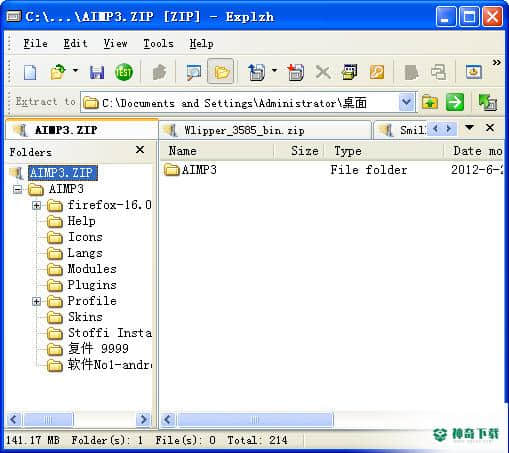Open the View menu
Screen dimensions: 509x453
[115, 43]
